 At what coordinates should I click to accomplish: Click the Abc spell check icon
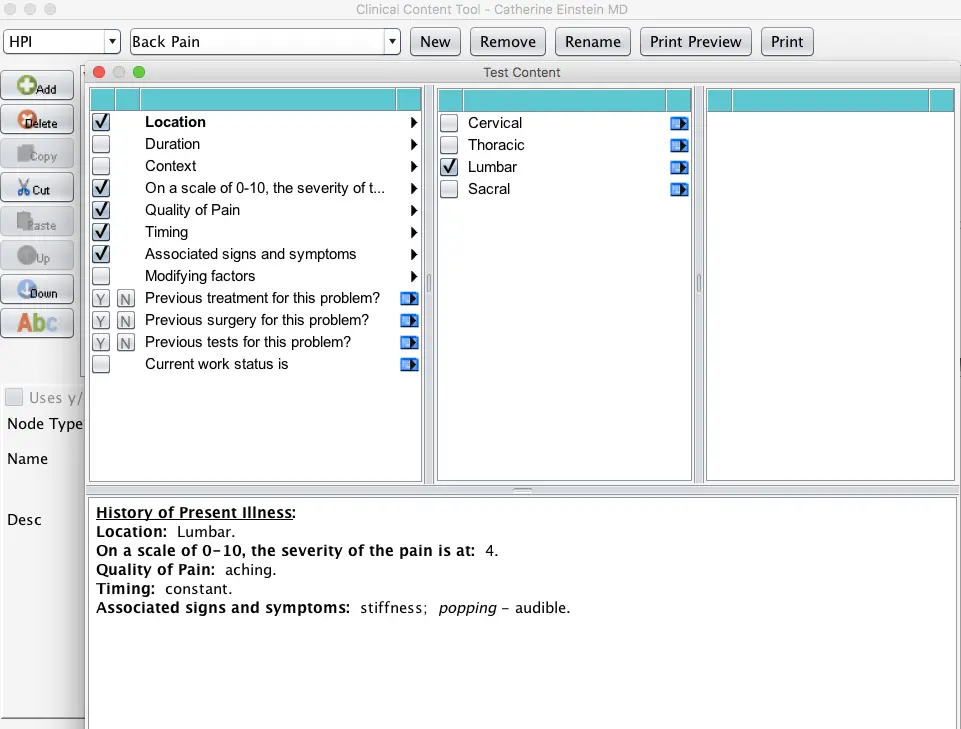click(x=37, y=323)
